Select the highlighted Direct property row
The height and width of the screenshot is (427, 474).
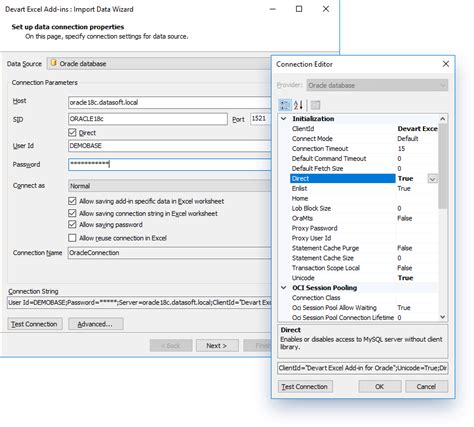tap(364, 179)
